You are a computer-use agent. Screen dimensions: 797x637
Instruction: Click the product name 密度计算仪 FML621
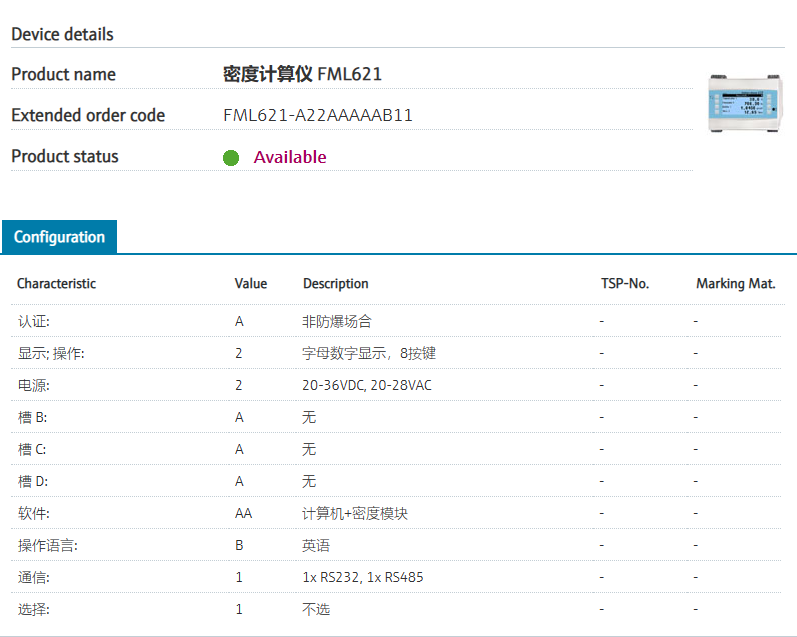302,74
